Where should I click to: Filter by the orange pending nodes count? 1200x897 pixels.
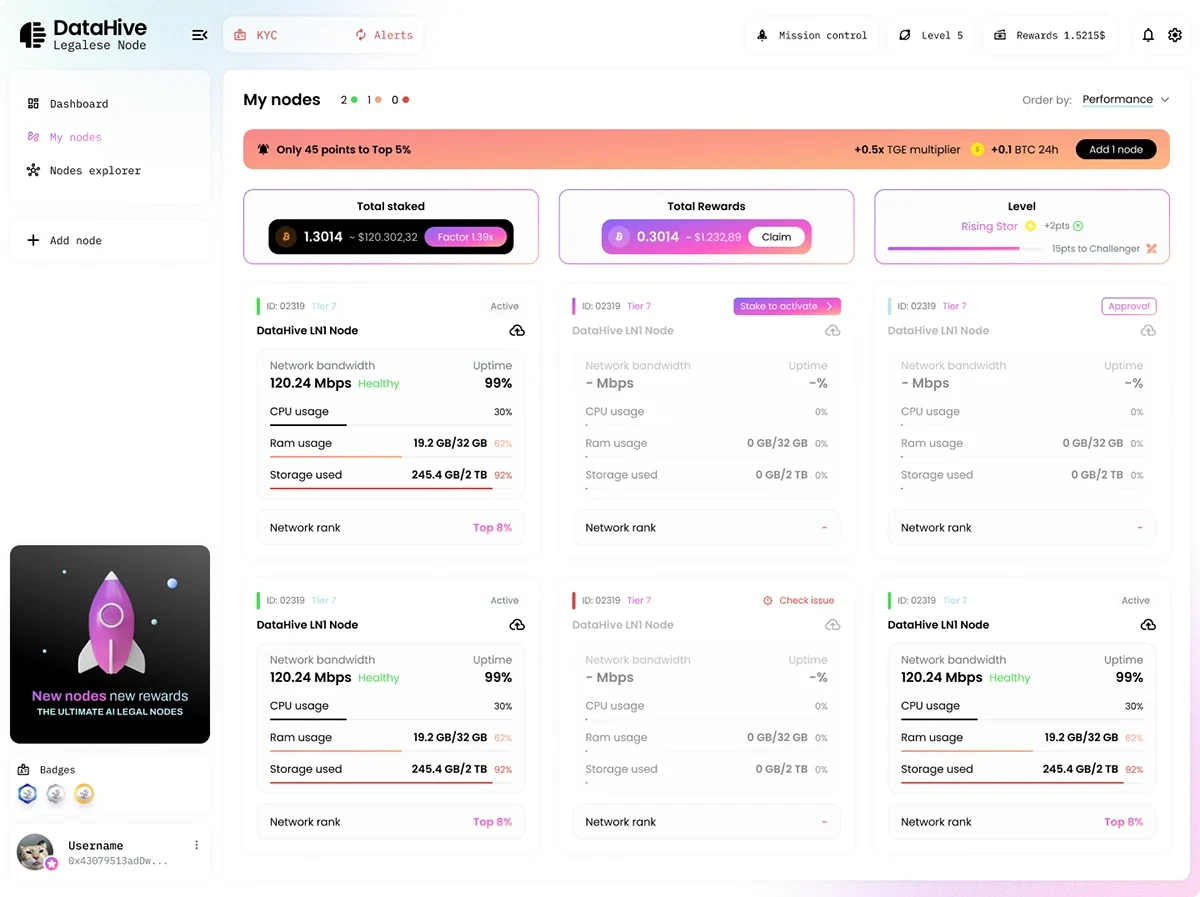coord(374,100)
